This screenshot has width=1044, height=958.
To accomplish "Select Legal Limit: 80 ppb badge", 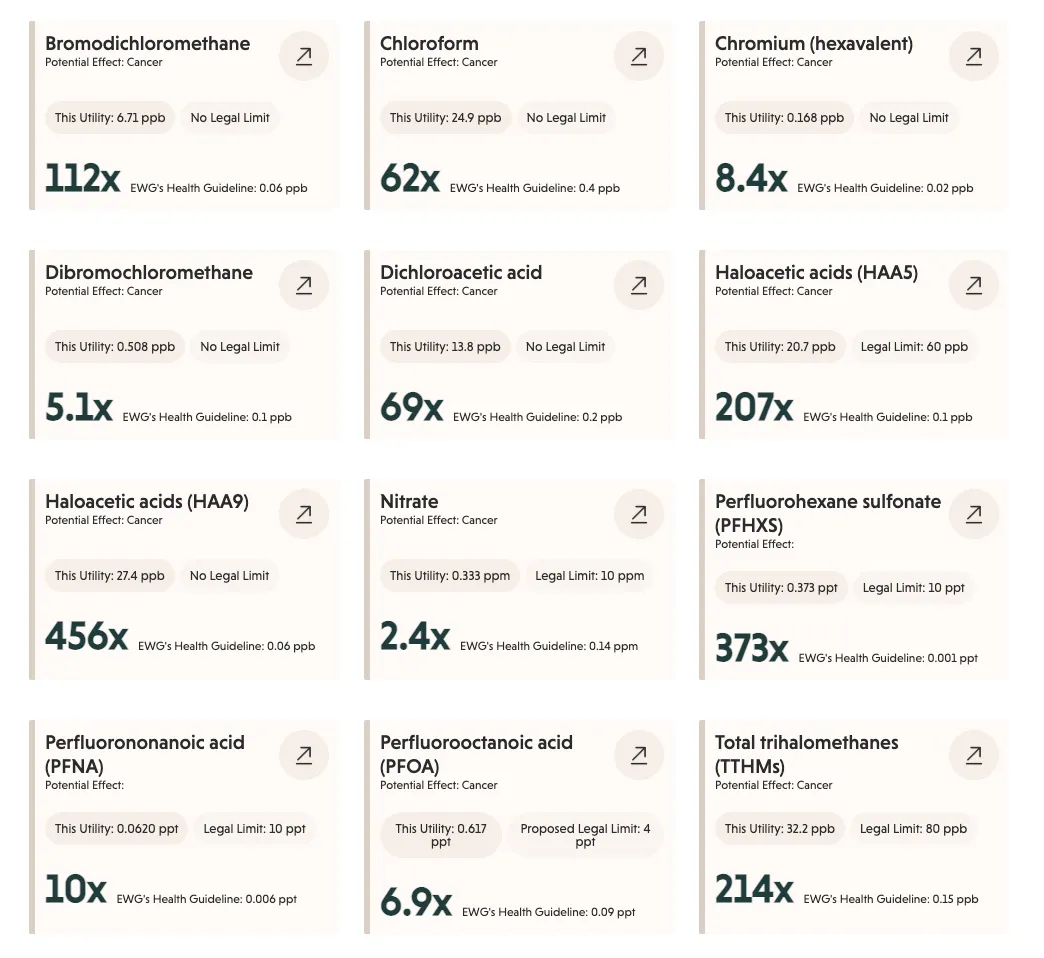I will click(913, 829).
